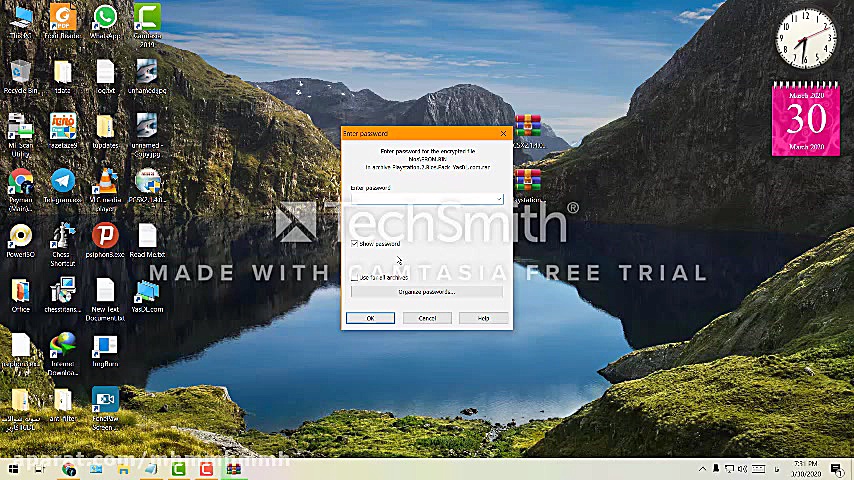Open YasDL.com shortcut
Screen dimensions: 854x480
click(147, 295)
